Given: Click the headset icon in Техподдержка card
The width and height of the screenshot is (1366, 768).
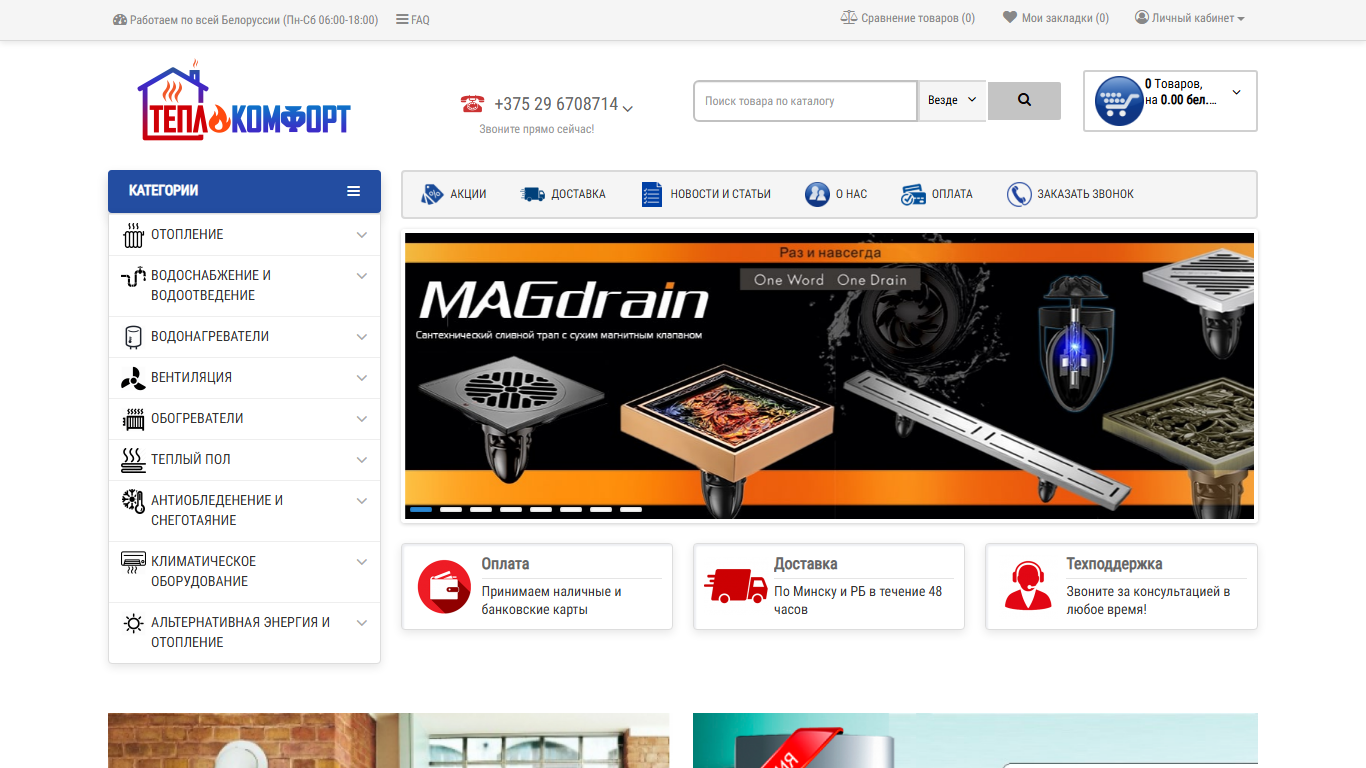Looking at the screenshot, I should click(1028, 586).
